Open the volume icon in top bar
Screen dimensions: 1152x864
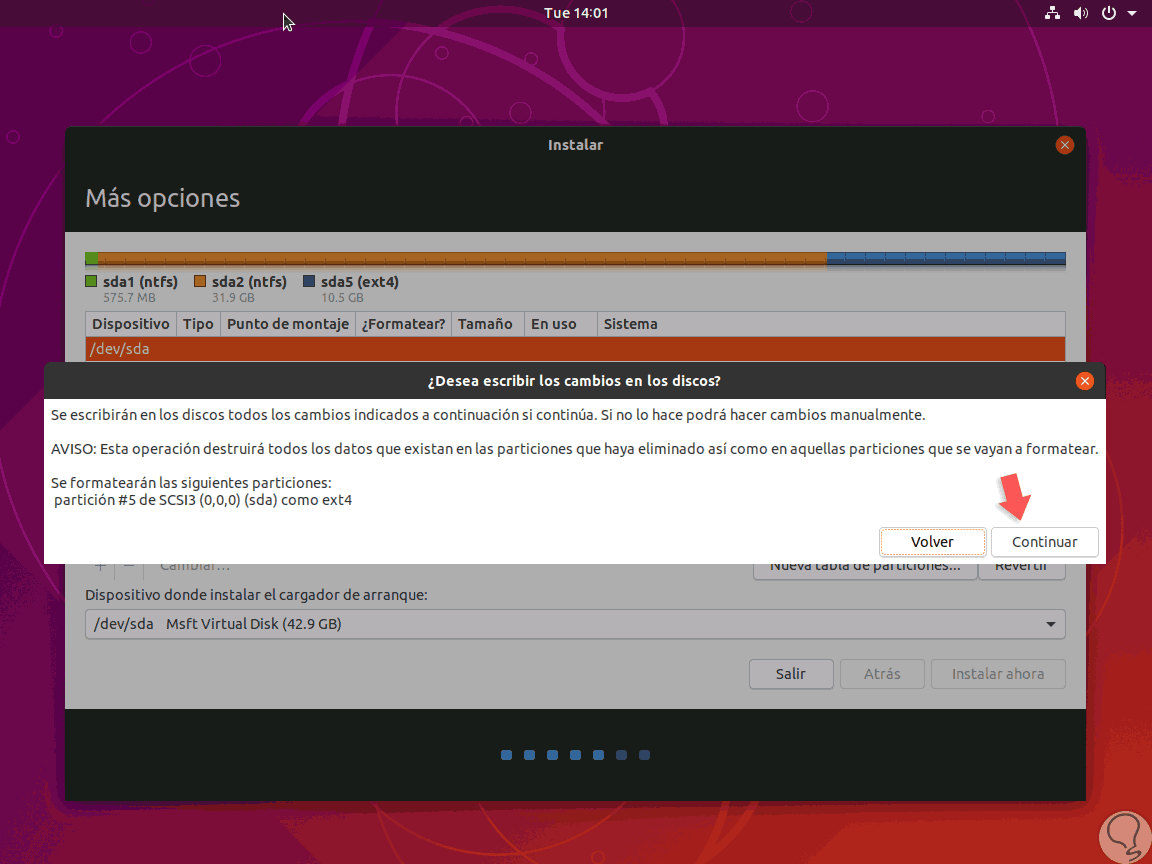click(1080, 12)
